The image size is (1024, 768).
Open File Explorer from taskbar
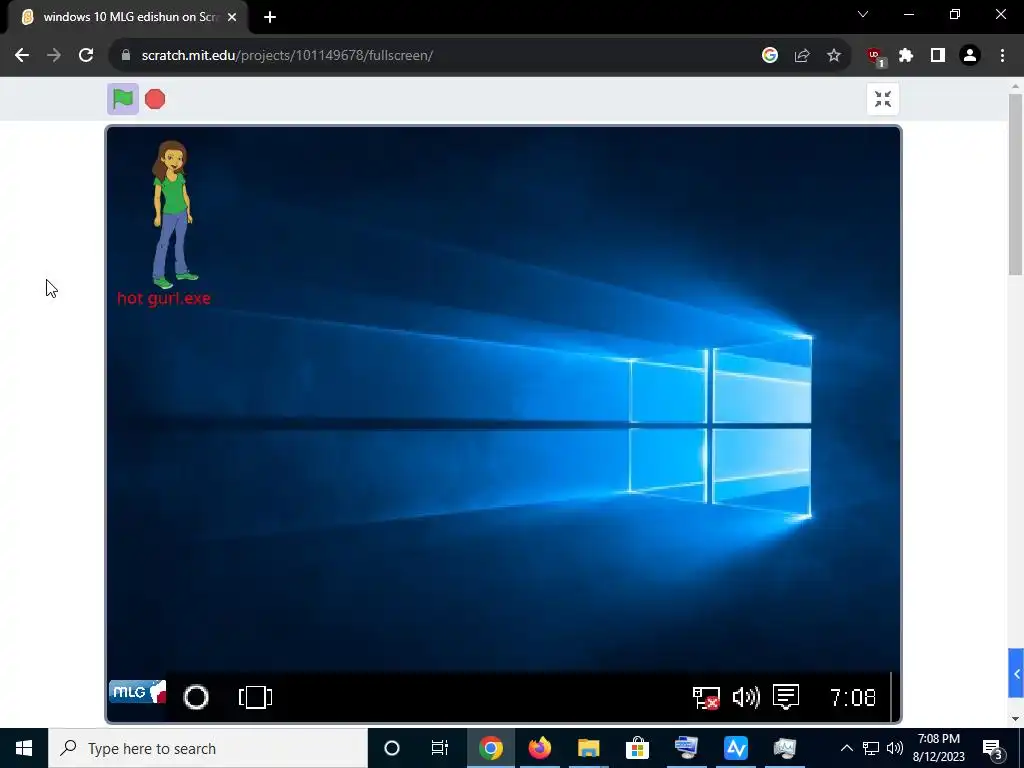coord(588,748)
